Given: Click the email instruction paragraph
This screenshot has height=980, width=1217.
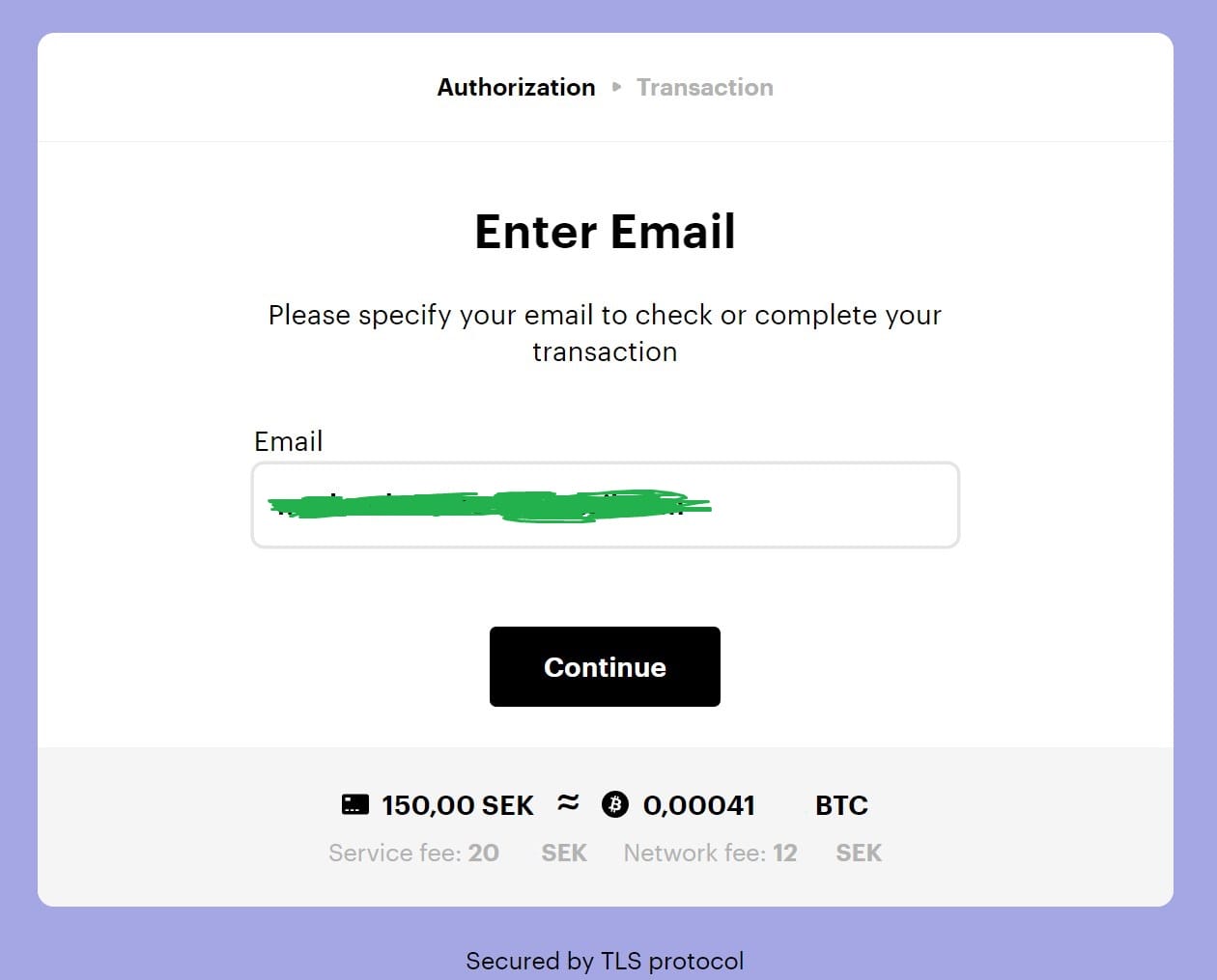Looking at the screenshot, I should click(605, 333).
